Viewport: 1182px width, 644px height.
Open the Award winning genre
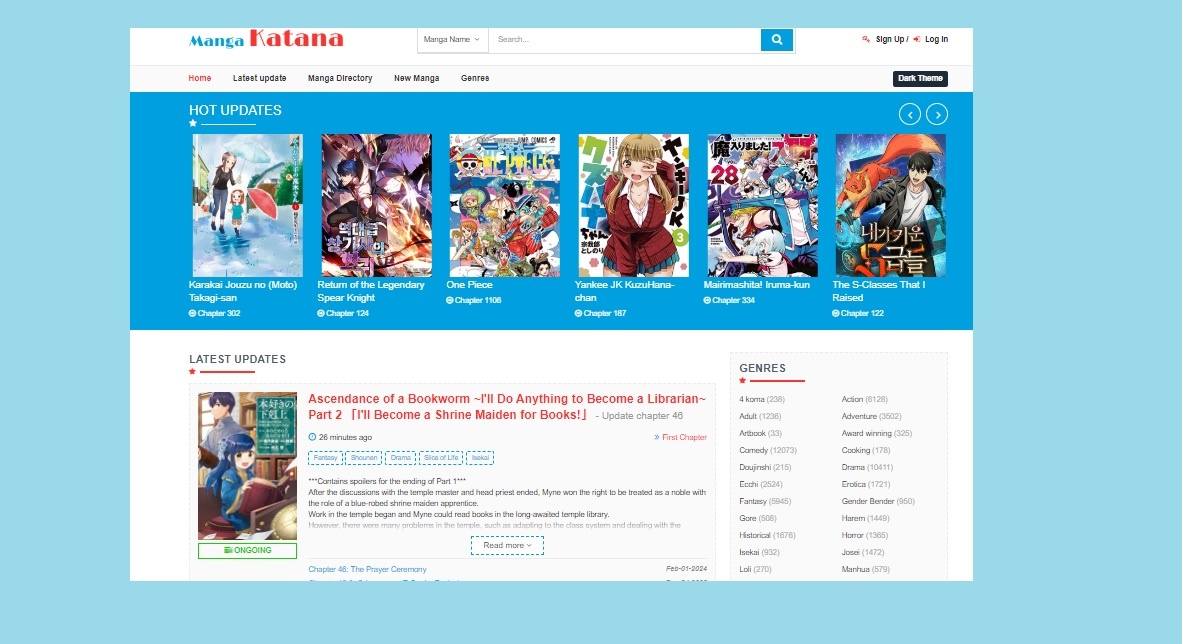(877, 434)
